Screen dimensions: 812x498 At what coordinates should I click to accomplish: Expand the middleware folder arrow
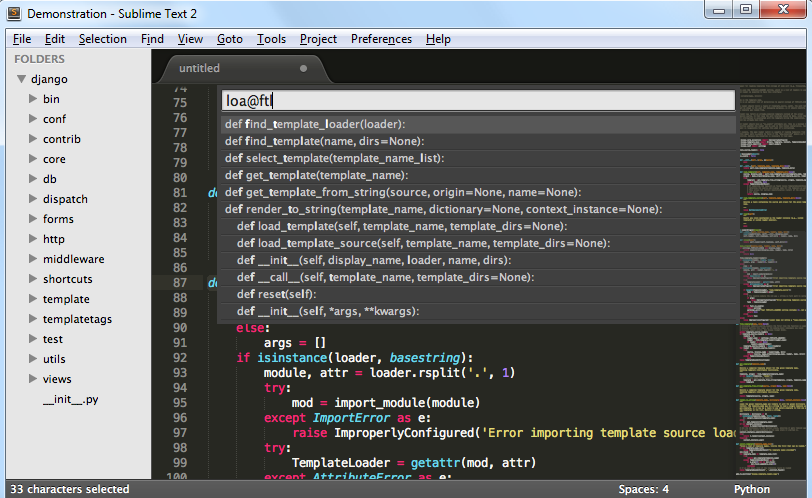click(33, 258)
